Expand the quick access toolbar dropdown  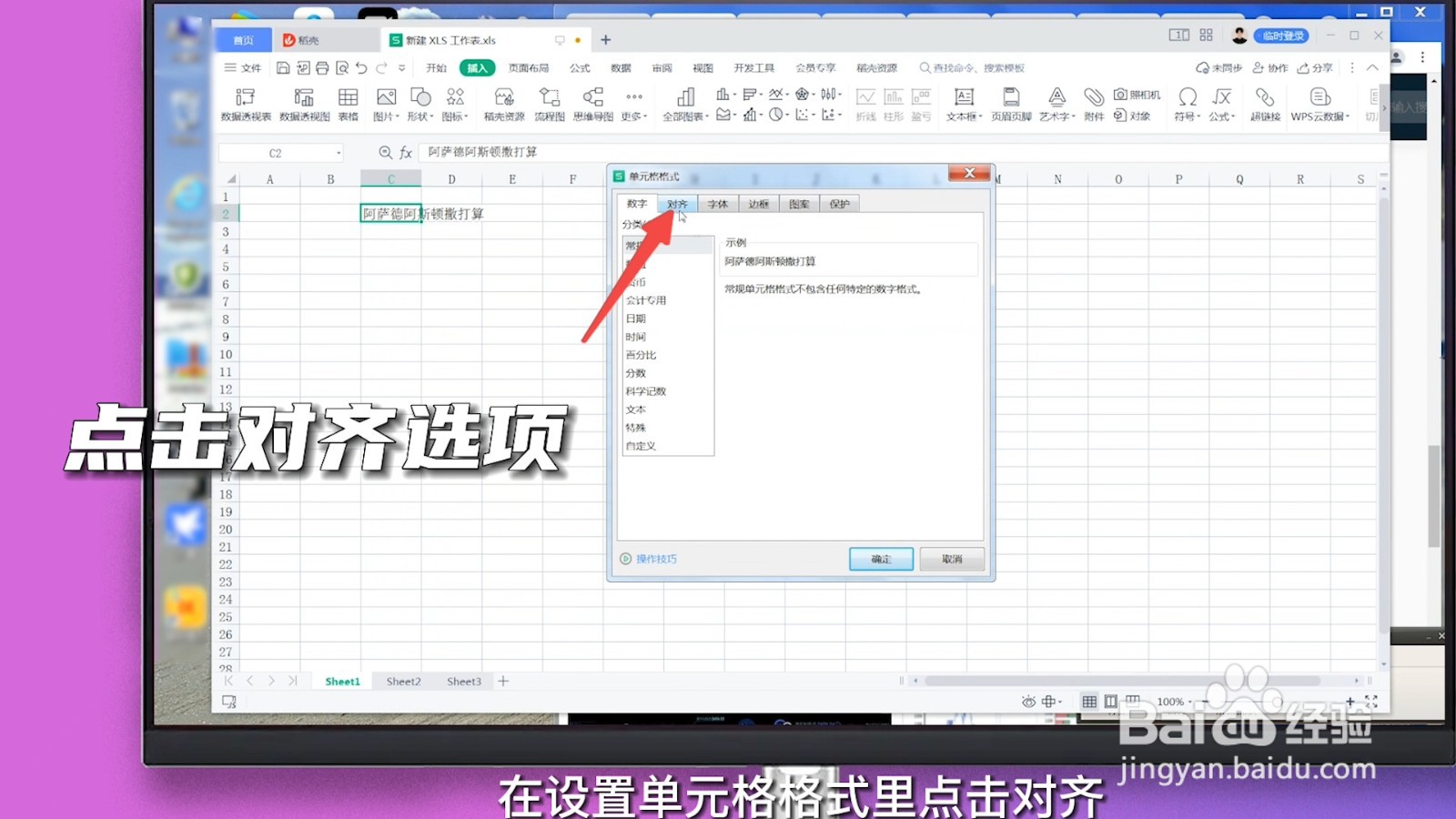(401, 68)
